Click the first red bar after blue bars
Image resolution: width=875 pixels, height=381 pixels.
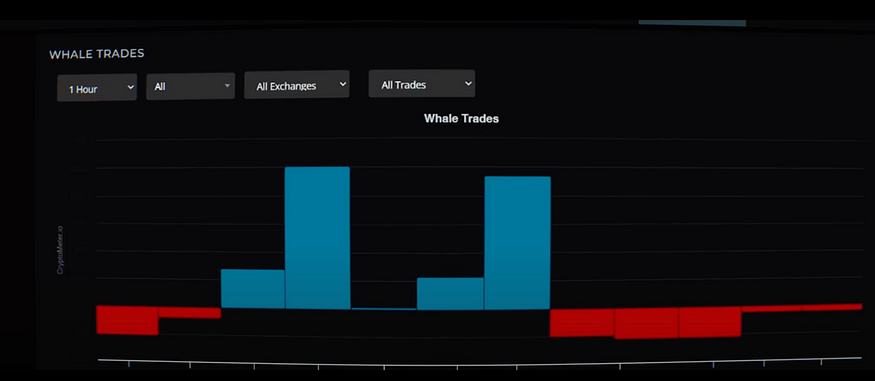[x=582, y=323]
